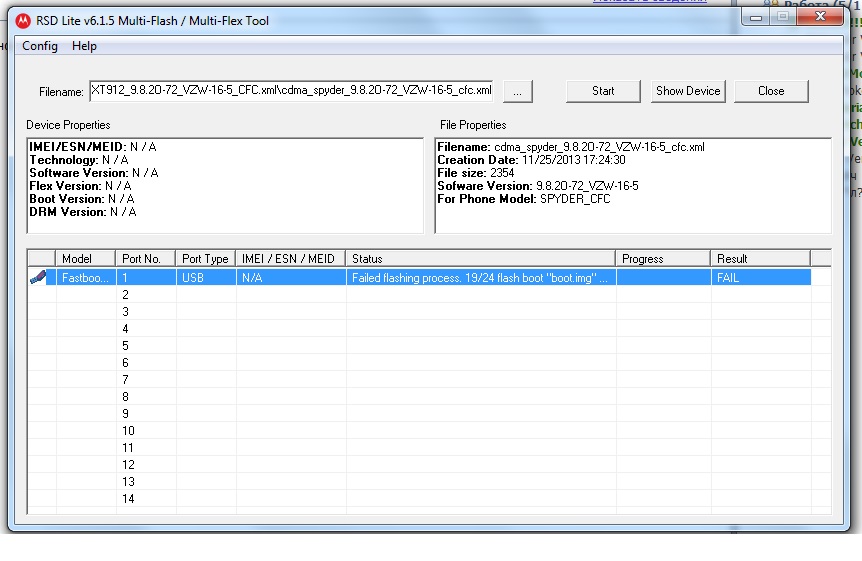The width and height of the screenshot is (862, 561).
Task: Click the IMEI/ESN/MEID line in Device Properties
Action: coord(93,147)
